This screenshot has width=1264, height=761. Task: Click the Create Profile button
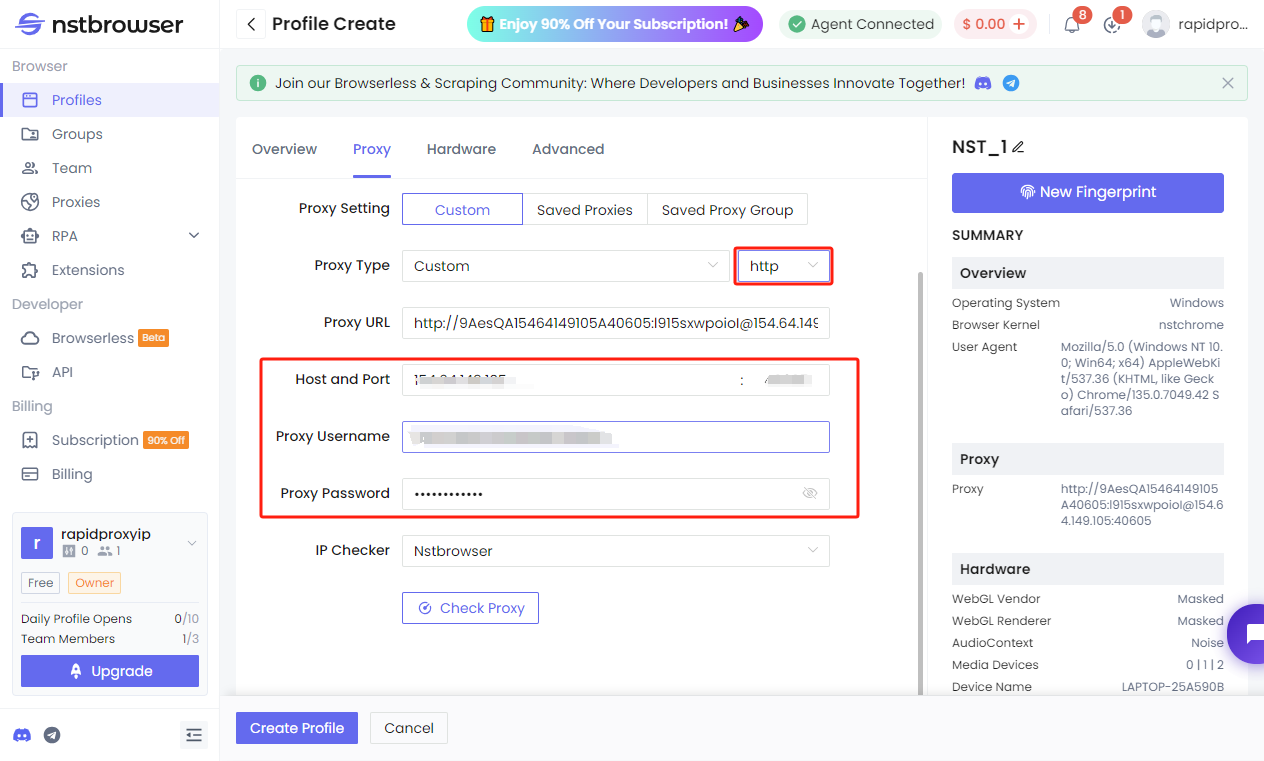(297, 728)
